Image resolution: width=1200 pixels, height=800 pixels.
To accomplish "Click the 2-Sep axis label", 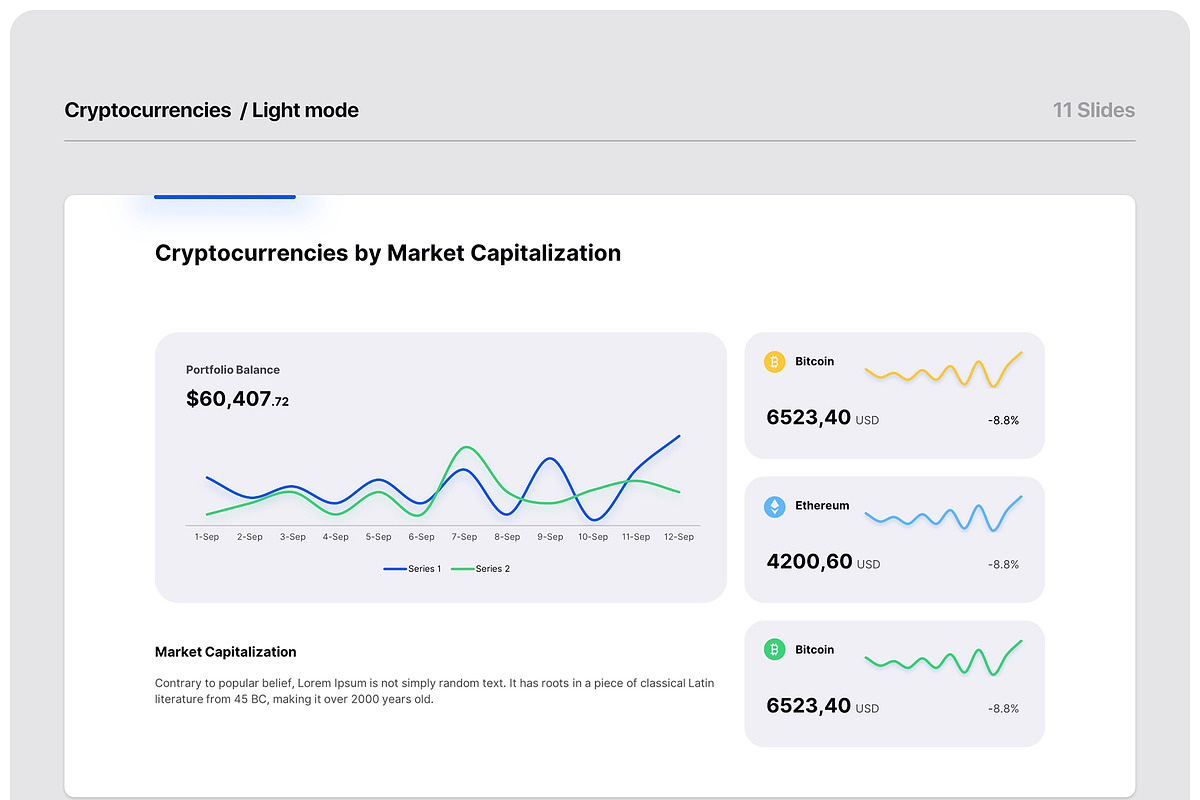I will [x=250, y=537].
